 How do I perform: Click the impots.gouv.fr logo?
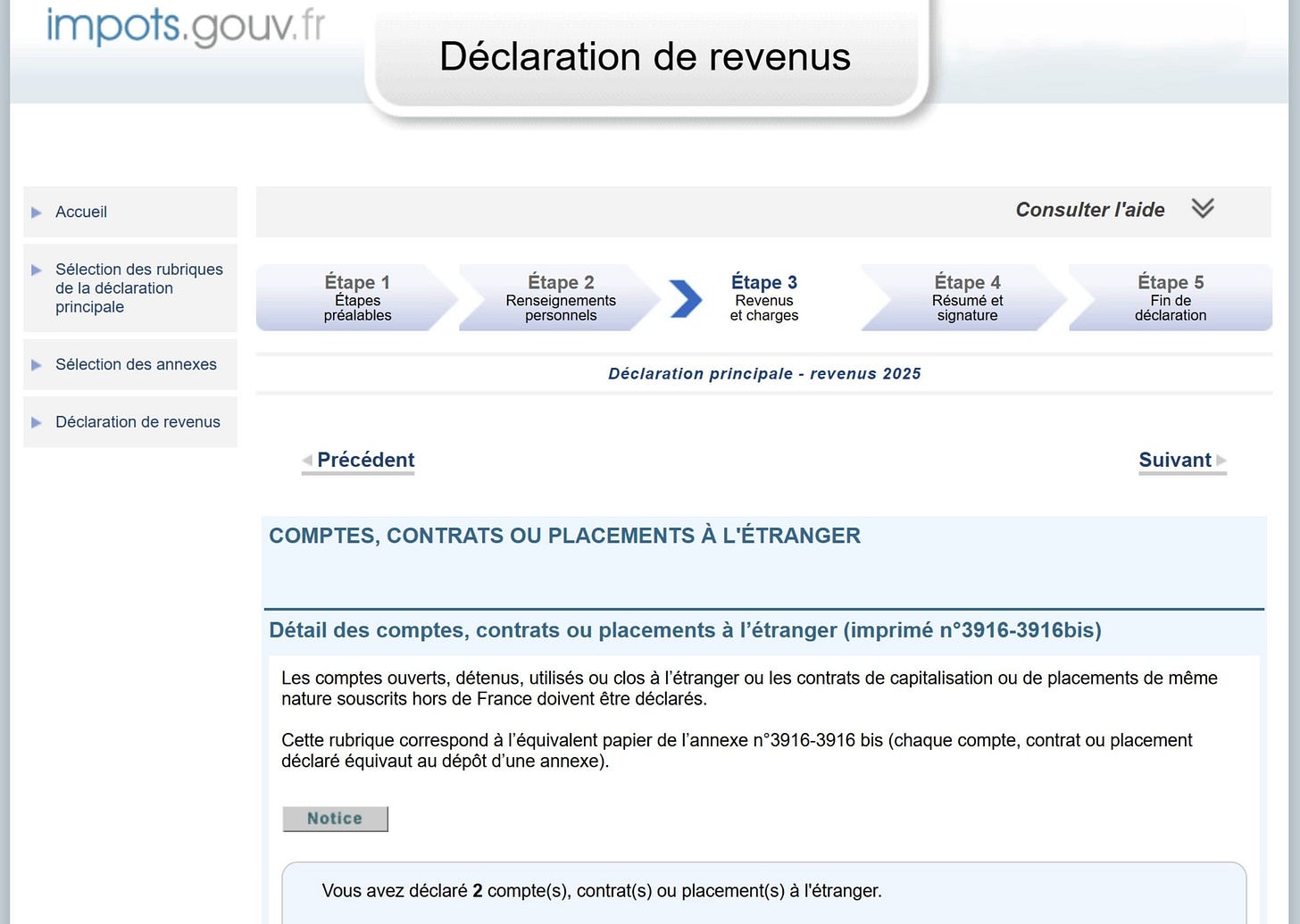click(186, 26)
